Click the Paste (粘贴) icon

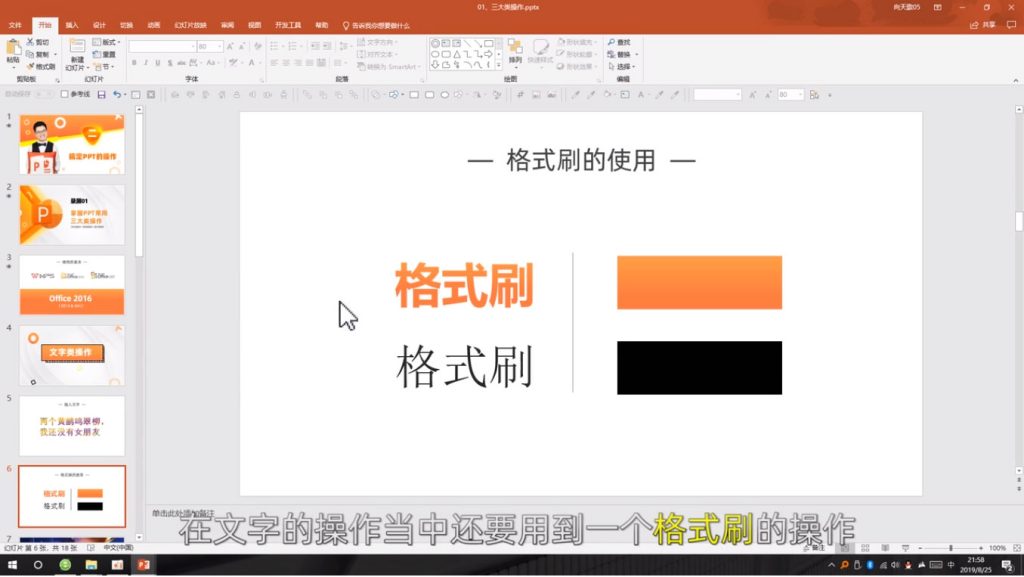tap(13, 51)
